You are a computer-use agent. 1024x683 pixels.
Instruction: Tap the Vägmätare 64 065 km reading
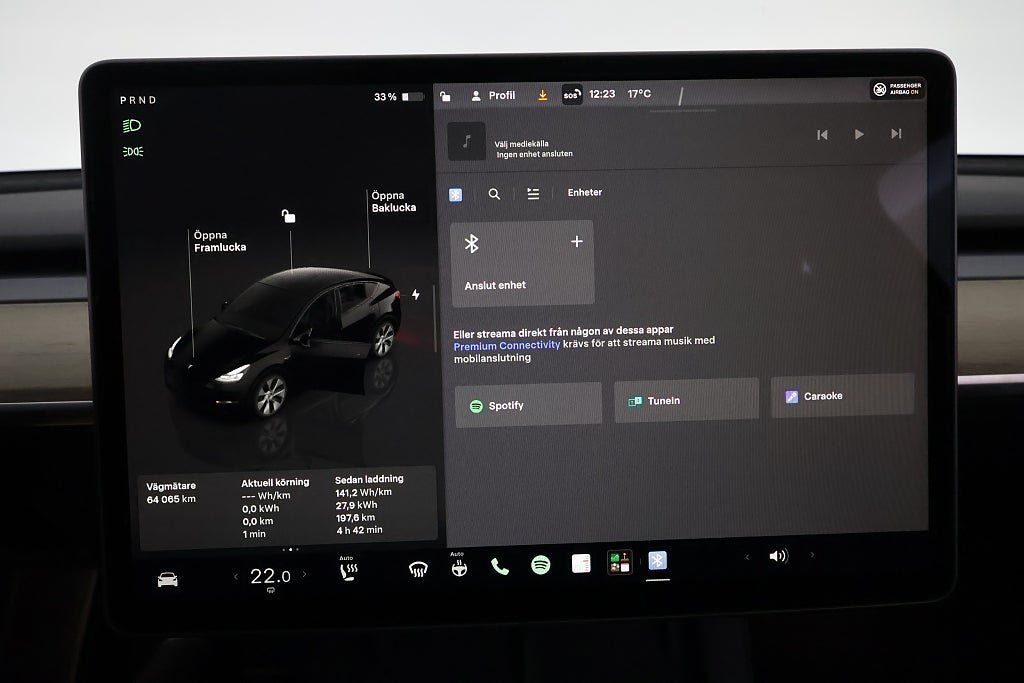click(x=171, y=492)
